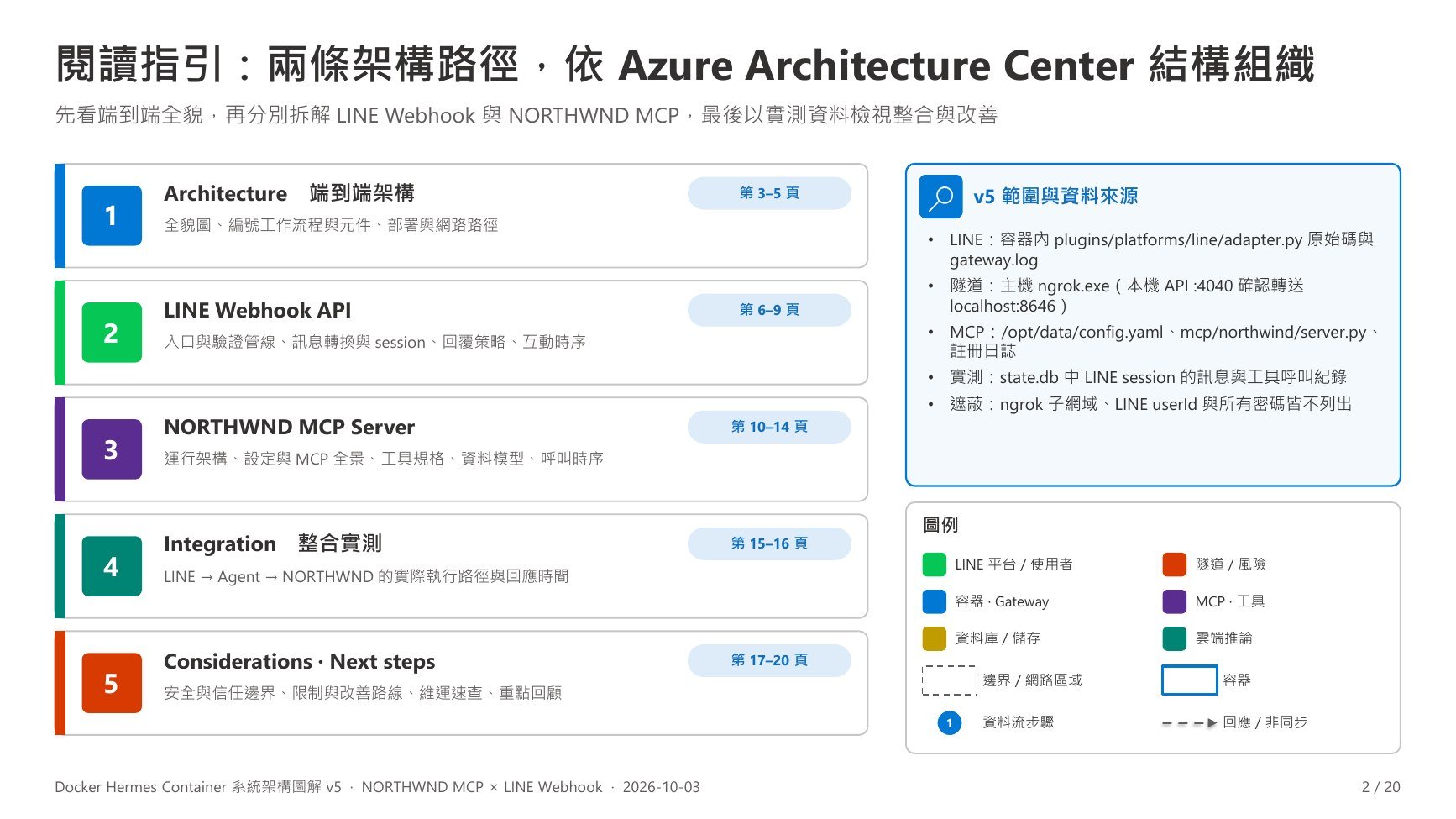
Task: Click the green number 2 LINE Webhook badge
Action: point(112,333)
